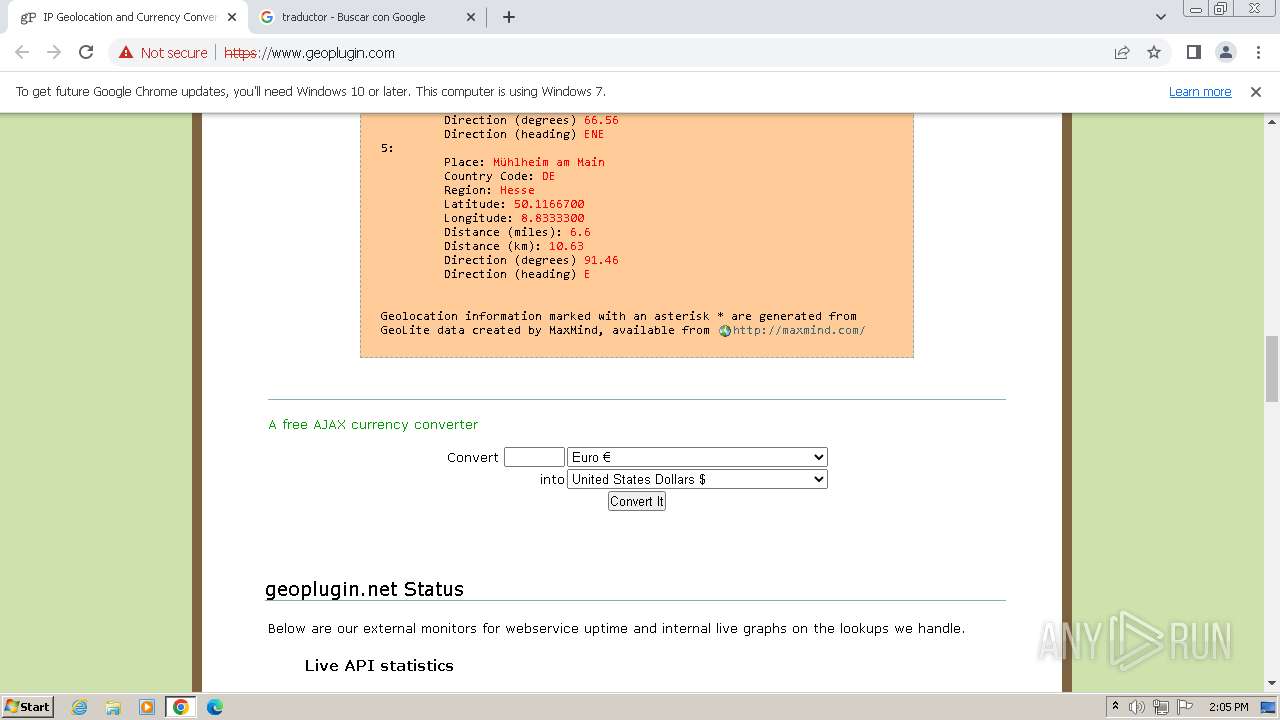Viewport: 1280px width, 720px height.
Task: Expand the United States Dollars dropdown
Action: point(697,479)
